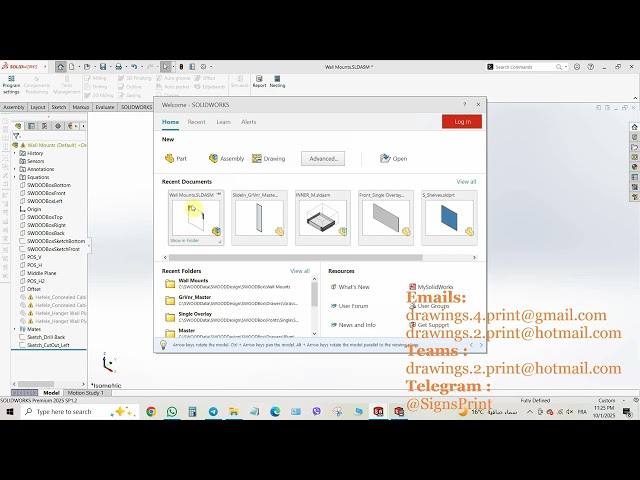This screenshot has height=480, width=640.
Task: Switch to the Alerts tab
Action: click(x=248, y=122)
